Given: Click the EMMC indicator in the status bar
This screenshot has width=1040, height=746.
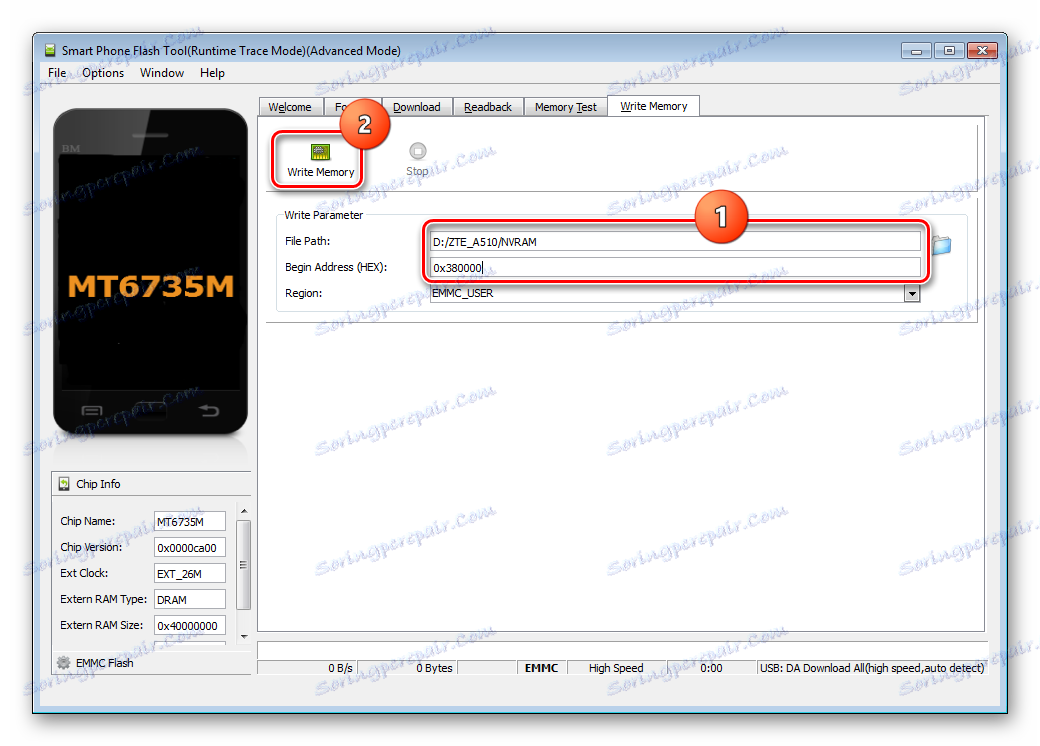Looking at the screenshot, I should pyautogui.click(x=541, y=667).
